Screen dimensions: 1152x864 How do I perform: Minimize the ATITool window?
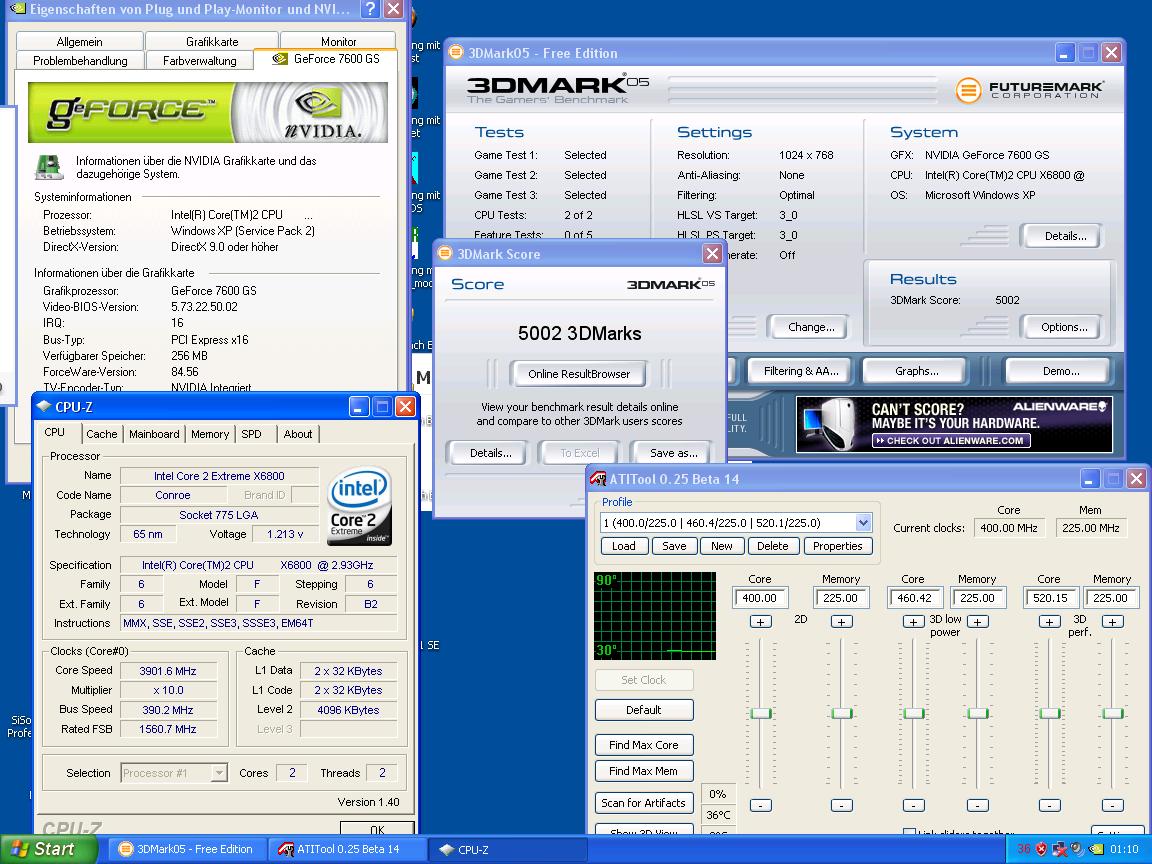(x=1090, y=479)
